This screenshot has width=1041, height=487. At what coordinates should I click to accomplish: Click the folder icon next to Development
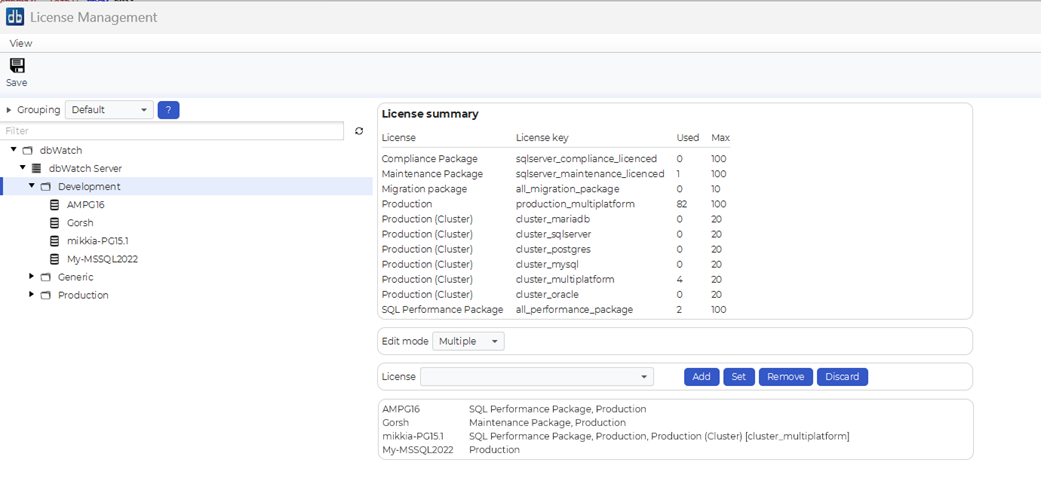point(45,187)
